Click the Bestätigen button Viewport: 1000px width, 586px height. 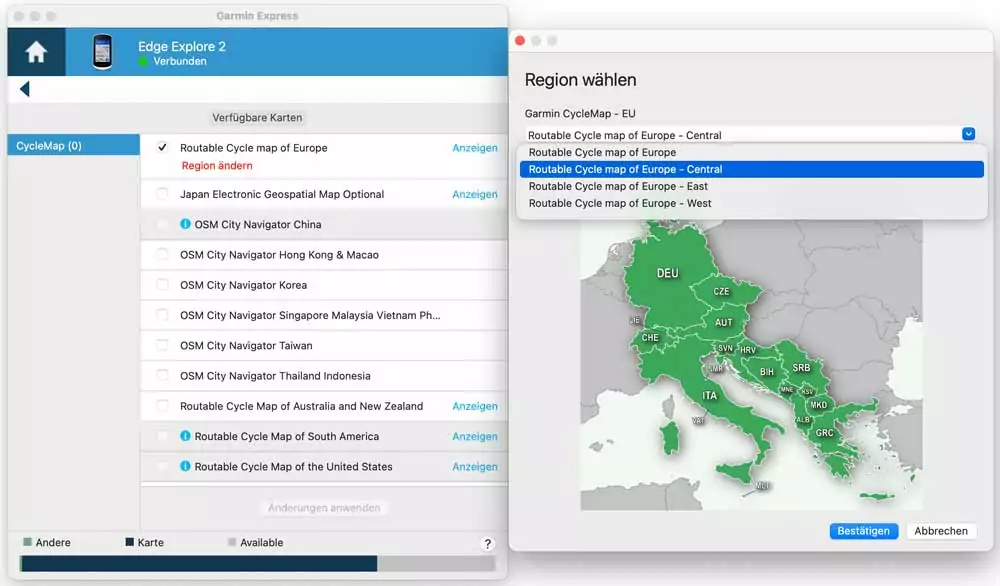[864, 531]
